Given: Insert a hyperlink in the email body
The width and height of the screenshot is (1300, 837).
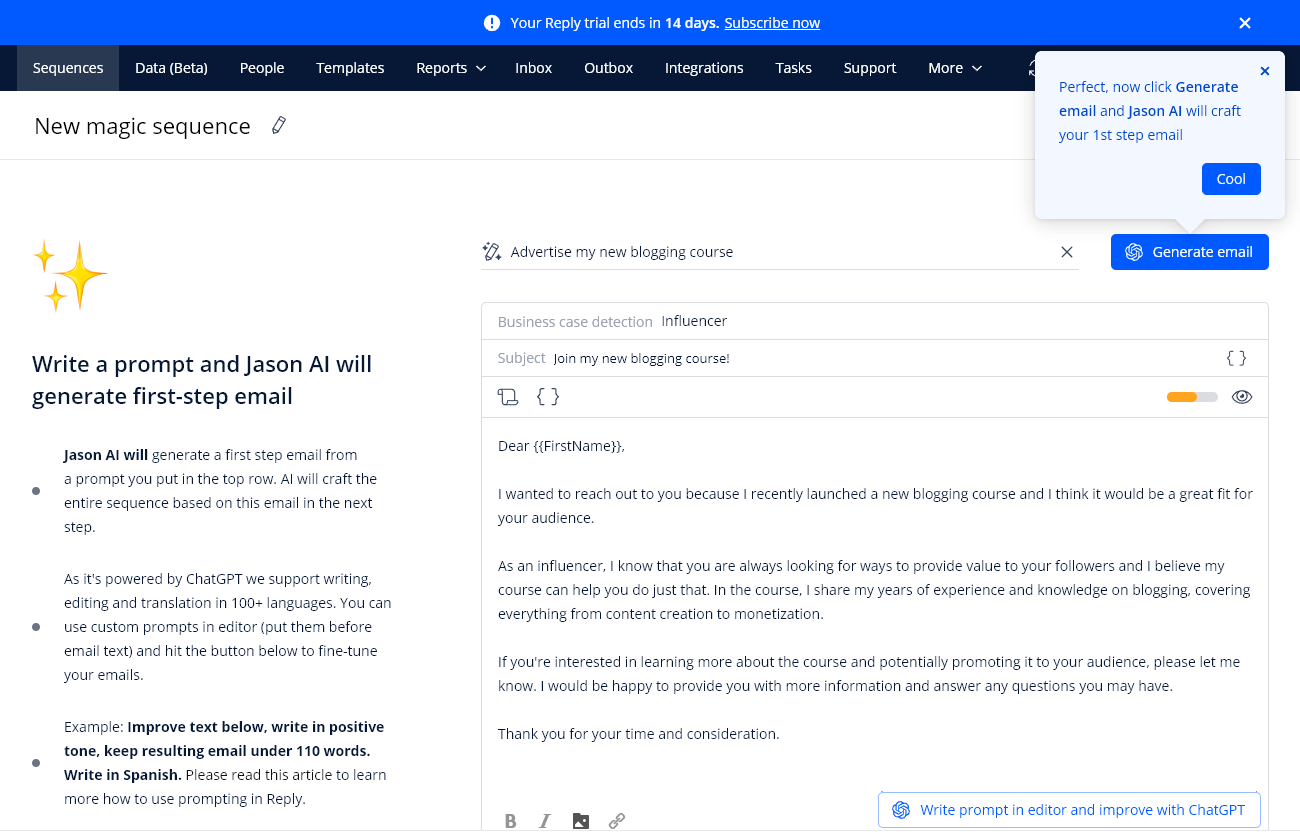Looking at the screenshot, I should tap(617, 820).
